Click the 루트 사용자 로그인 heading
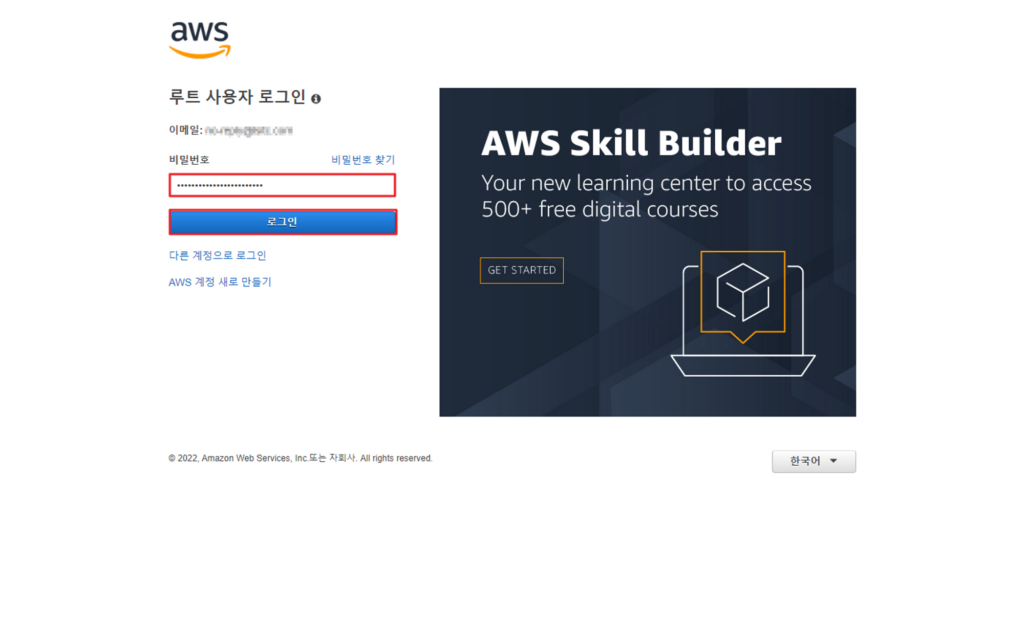Screen dimensions: 1024x631 pos(237,97)
